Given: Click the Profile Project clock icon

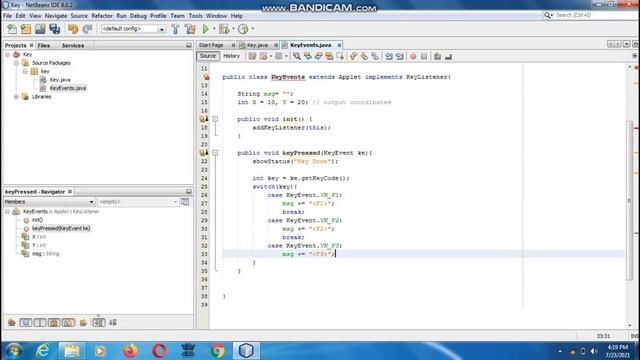Looking at the screenshot, I should click(243, 29).
